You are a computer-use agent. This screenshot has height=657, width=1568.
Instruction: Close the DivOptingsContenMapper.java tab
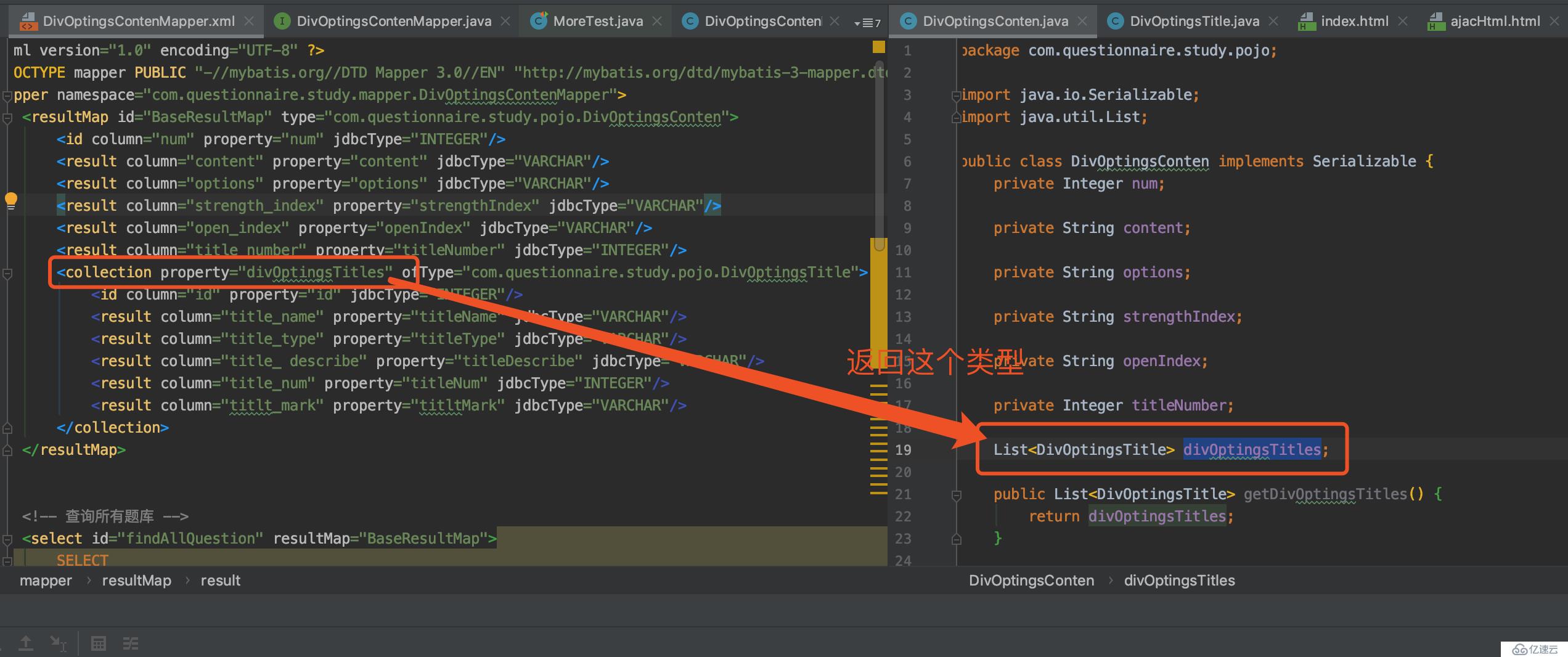point(505,21)
